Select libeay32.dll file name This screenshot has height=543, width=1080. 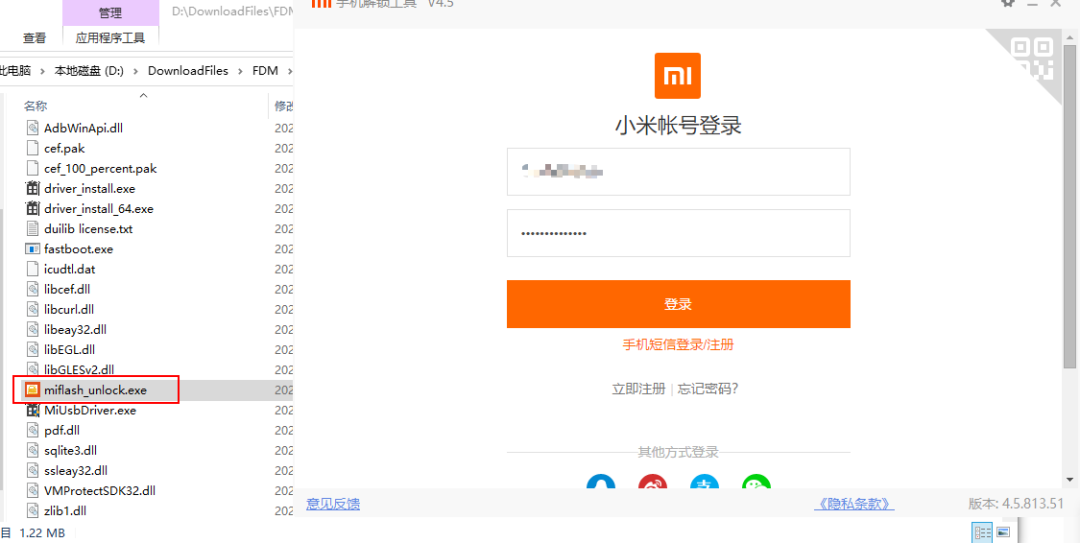click(75, 329)
